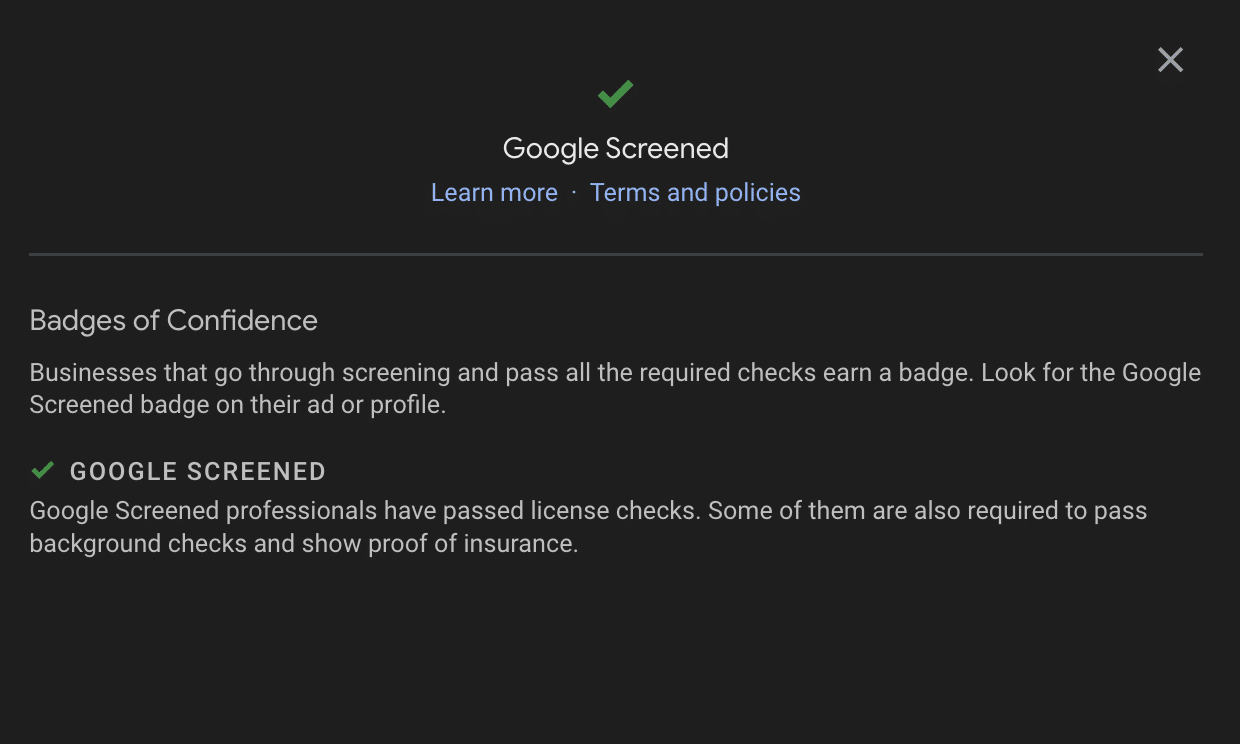Click the green checkmark above Google Screened title

coord(615,94)
